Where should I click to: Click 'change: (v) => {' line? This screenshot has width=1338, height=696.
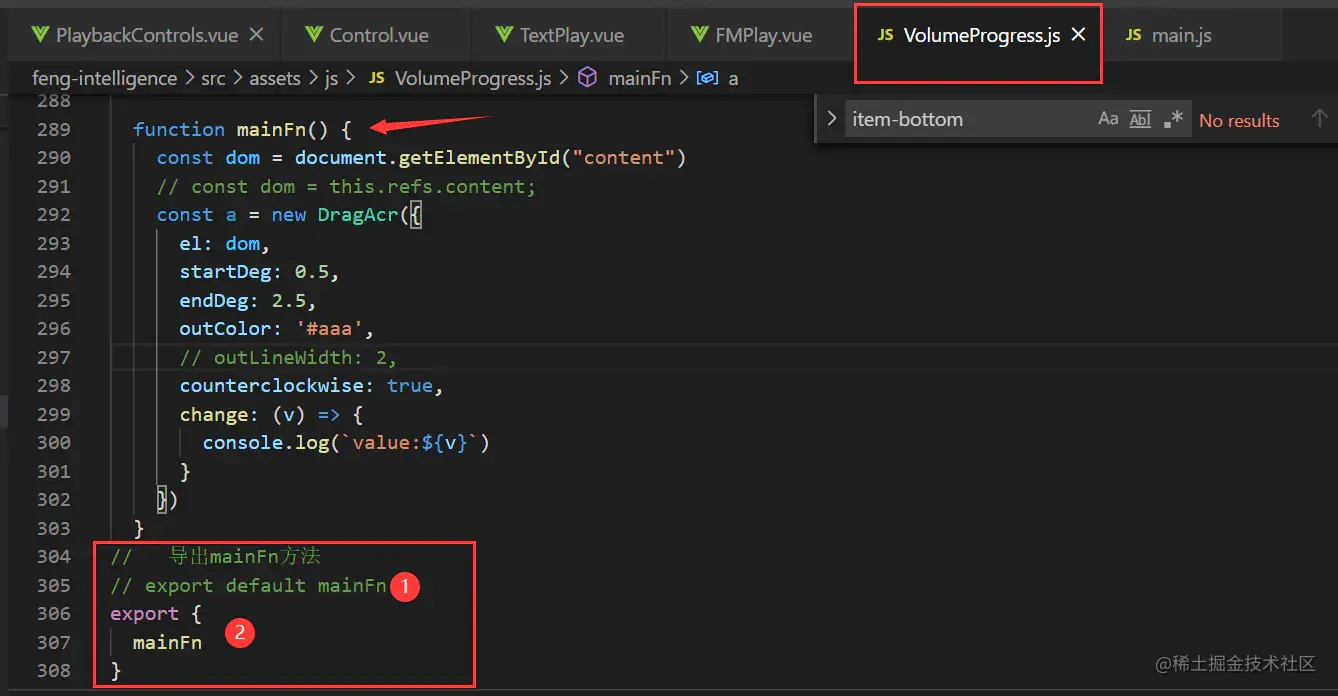(x=271, y=414)
